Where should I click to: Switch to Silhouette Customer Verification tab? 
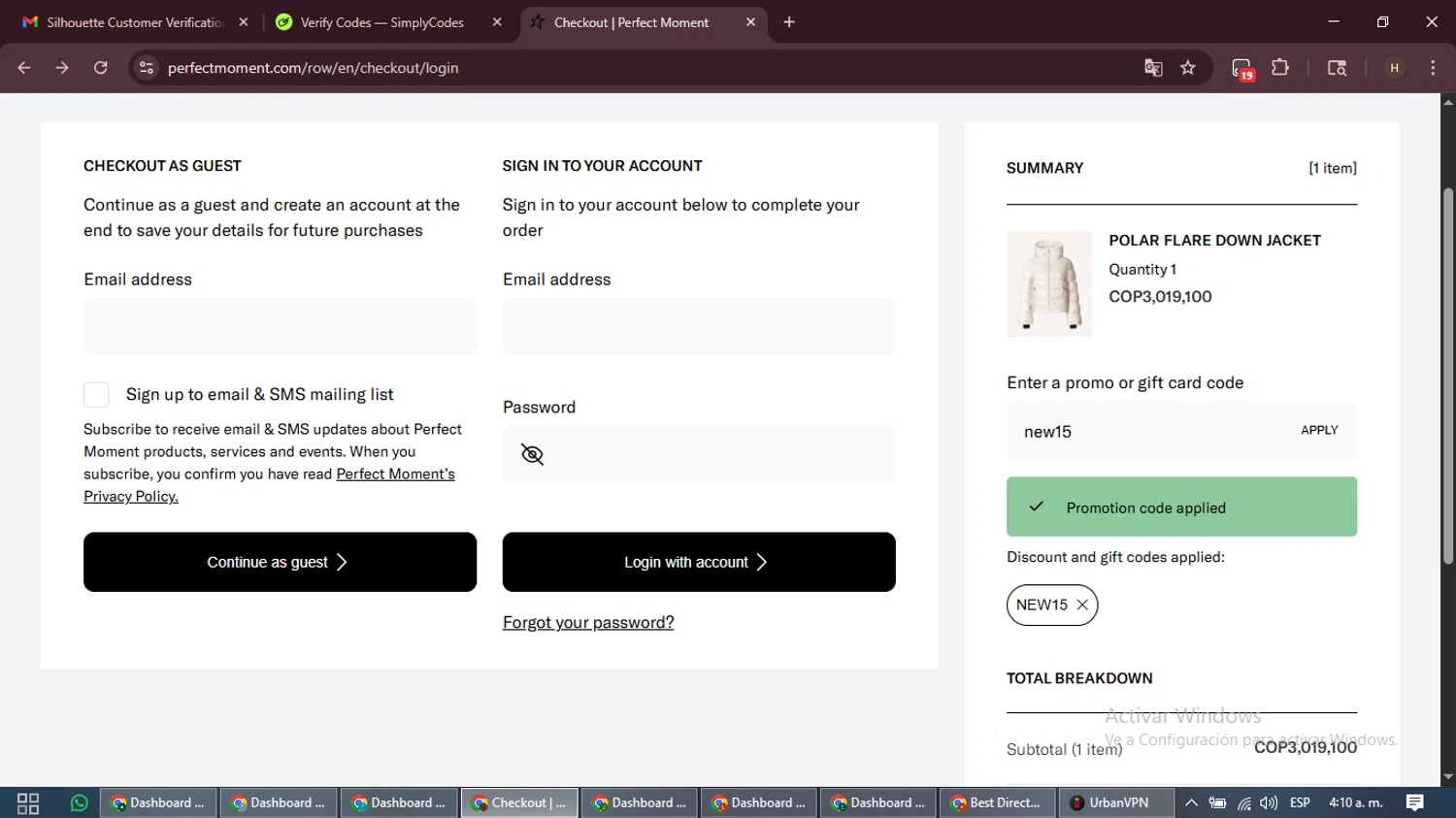136,22
